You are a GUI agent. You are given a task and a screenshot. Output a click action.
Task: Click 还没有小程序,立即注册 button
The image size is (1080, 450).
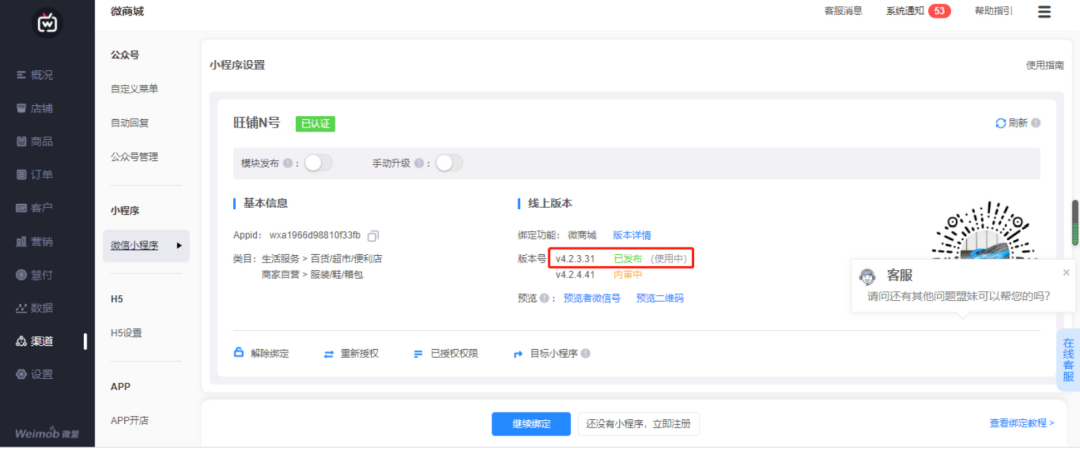click(x=638, y=424)
